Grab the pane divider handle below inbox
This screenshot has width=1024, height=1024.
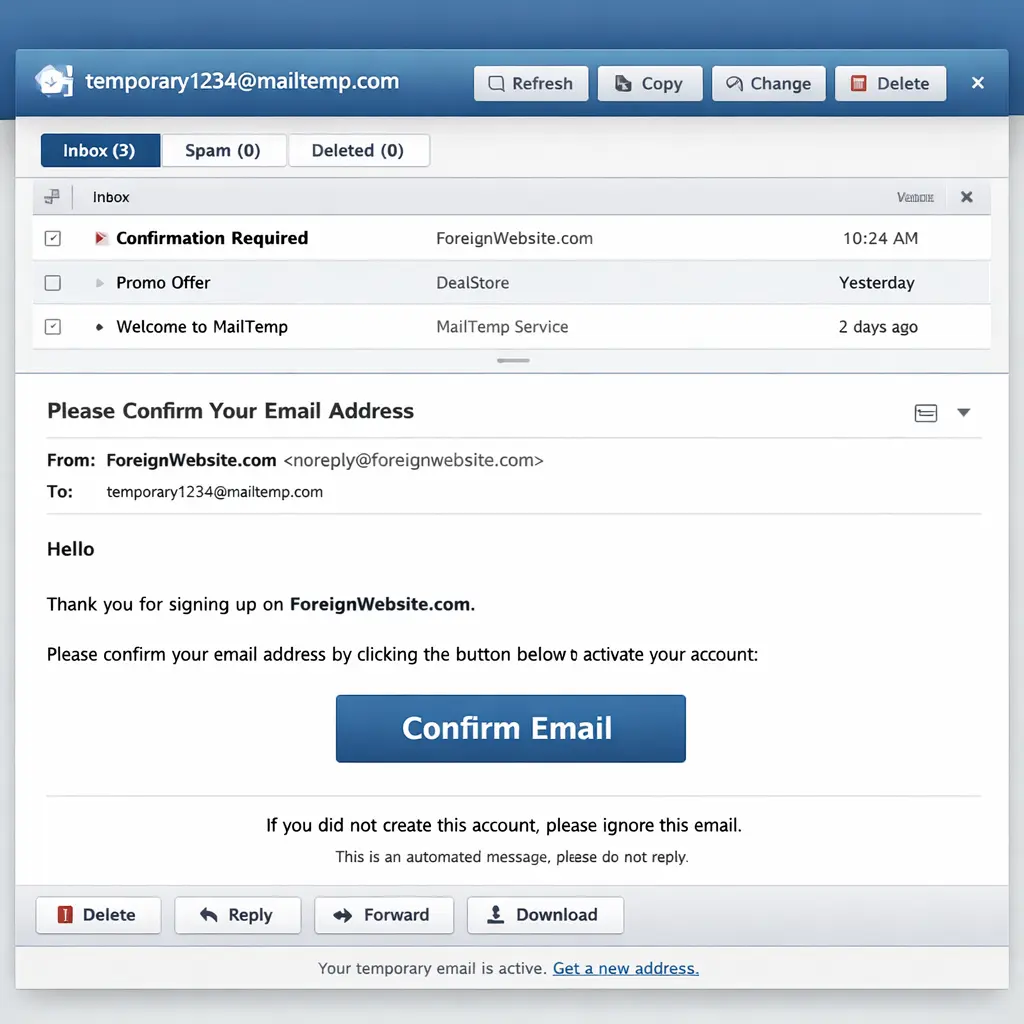[513, 360]
